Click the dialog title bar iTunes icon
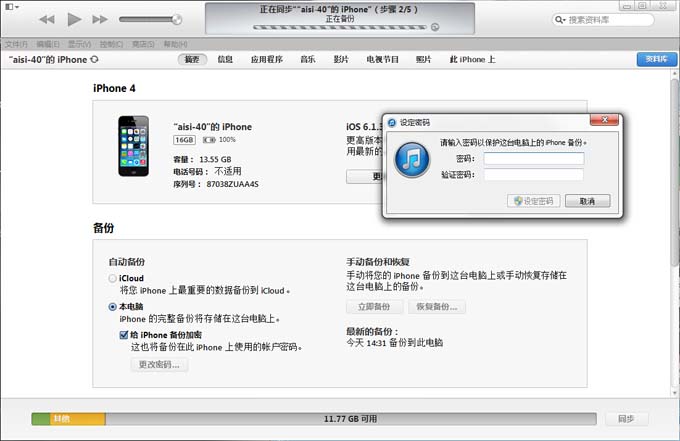680x441 pixels. pyautogui.click(x=392, y=123)
